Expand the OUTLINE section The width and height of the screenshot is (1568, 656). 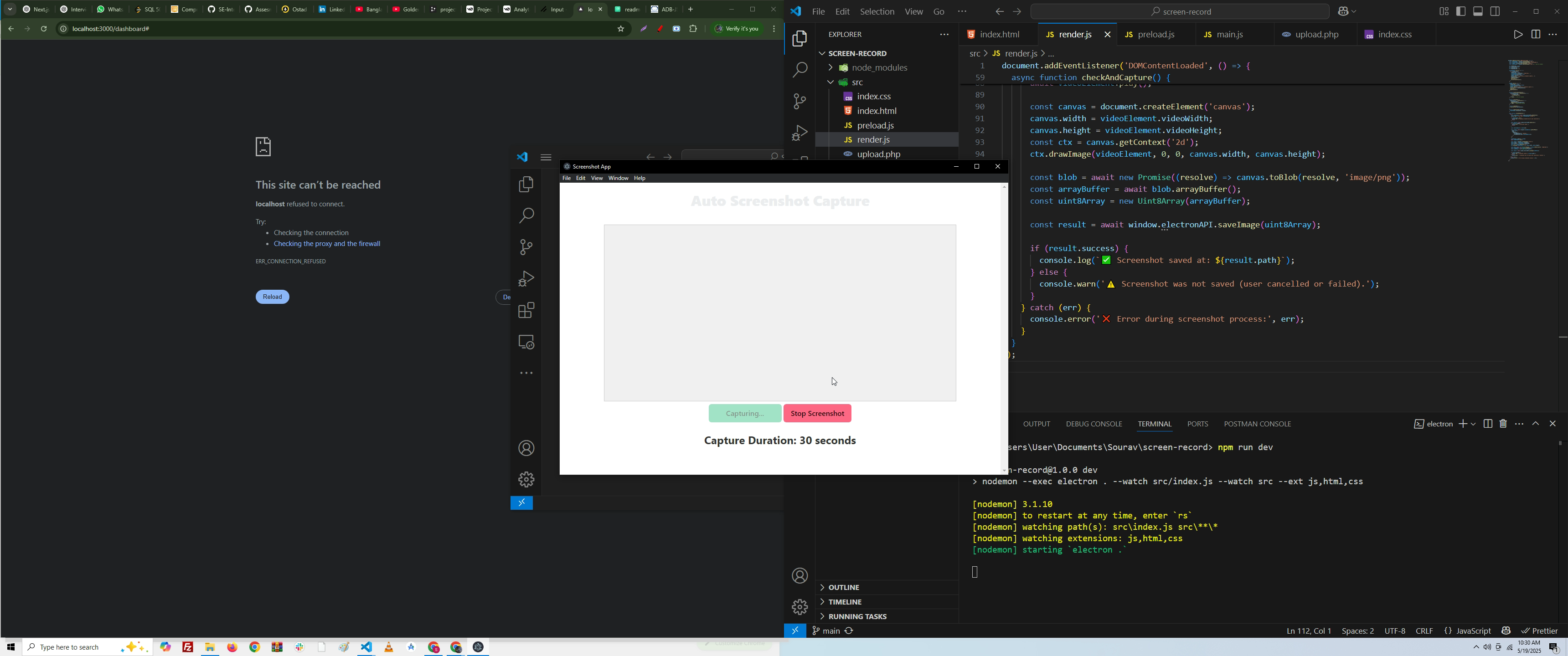click(842, 587)
